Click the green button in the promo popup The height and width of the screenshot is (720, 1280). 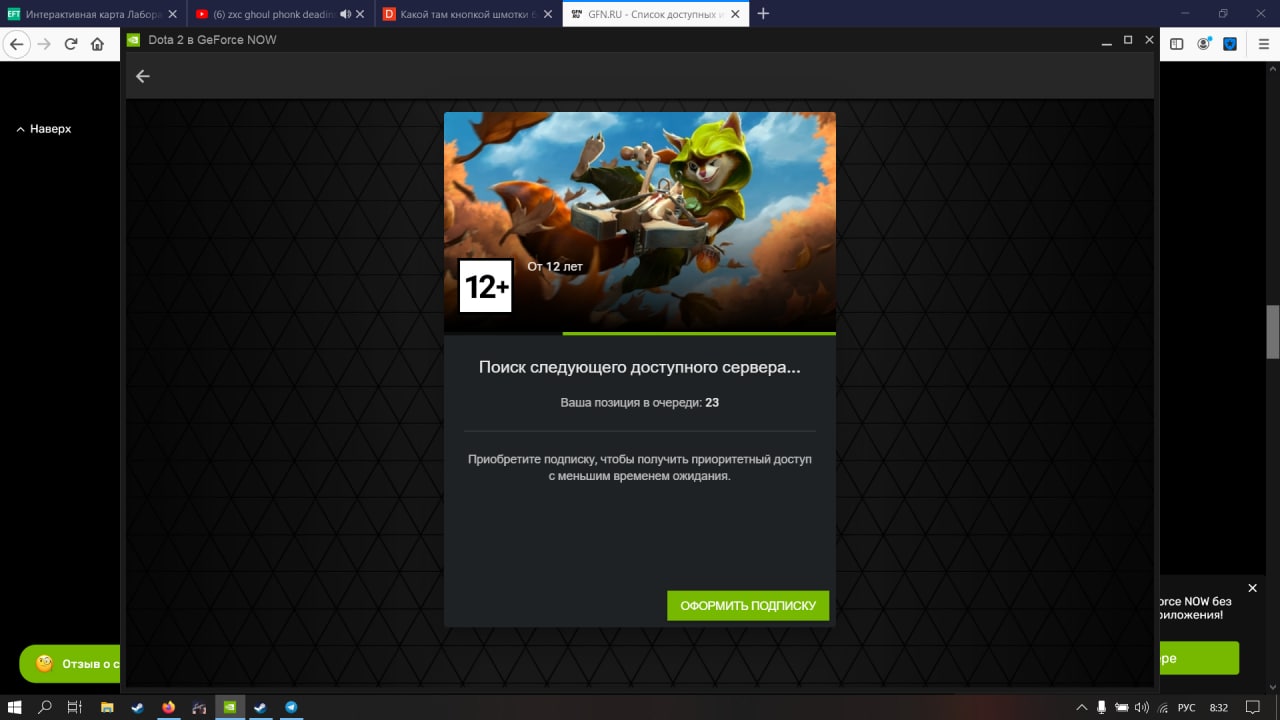pos(1199,658)
